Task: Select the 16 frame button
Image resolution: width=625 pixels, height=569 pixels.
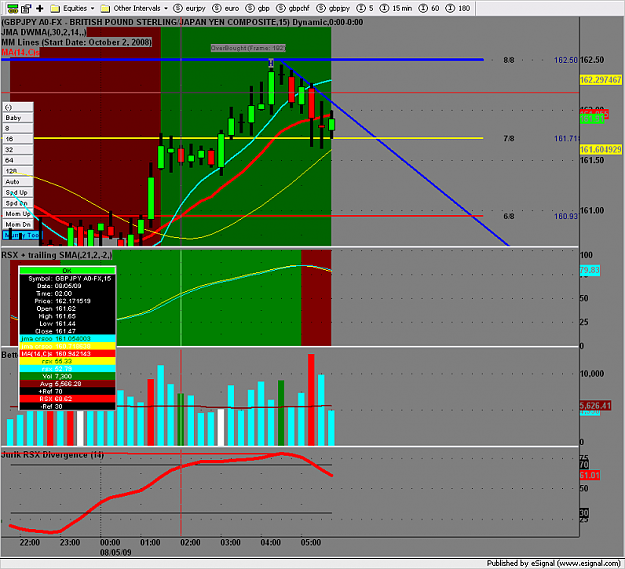Action: click(18, 139)
